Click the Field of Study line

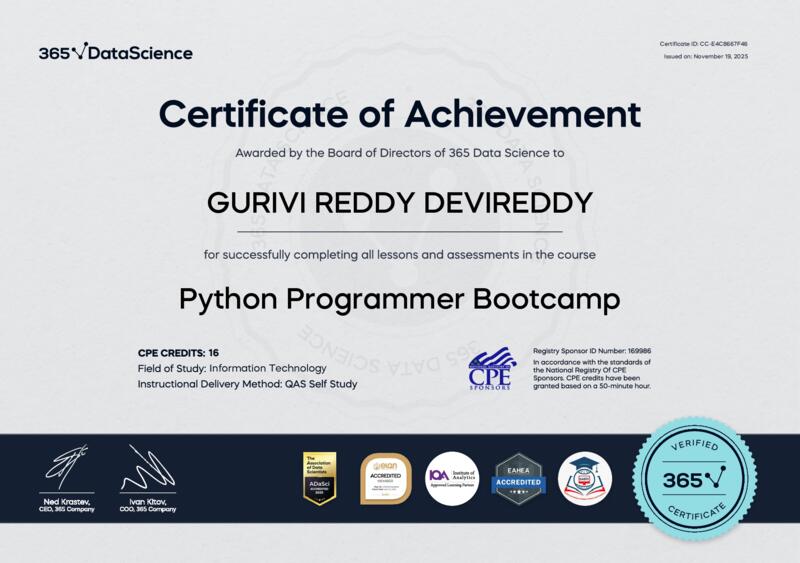[232, 368]
